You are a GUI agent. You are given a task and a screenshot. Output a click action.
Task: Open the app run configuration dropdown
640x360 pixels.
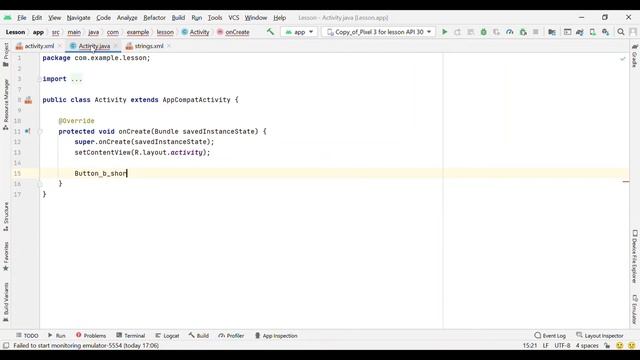click(x=299, y=32)
